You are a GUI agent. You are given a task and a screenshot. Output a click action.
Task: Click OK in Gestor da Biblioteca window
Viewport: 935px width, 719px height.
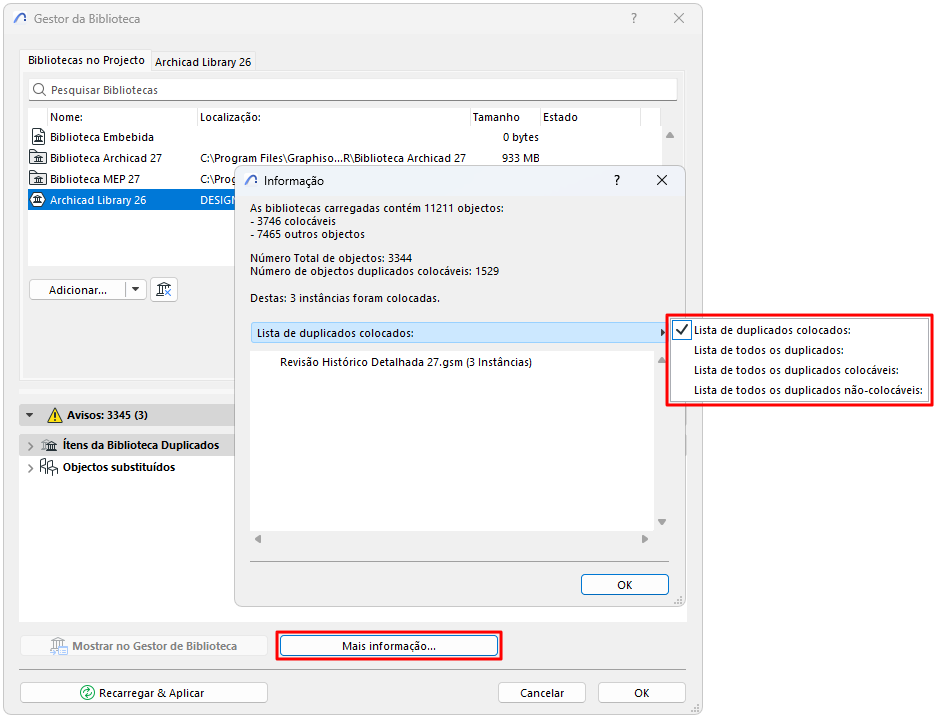tap(642, 693)
